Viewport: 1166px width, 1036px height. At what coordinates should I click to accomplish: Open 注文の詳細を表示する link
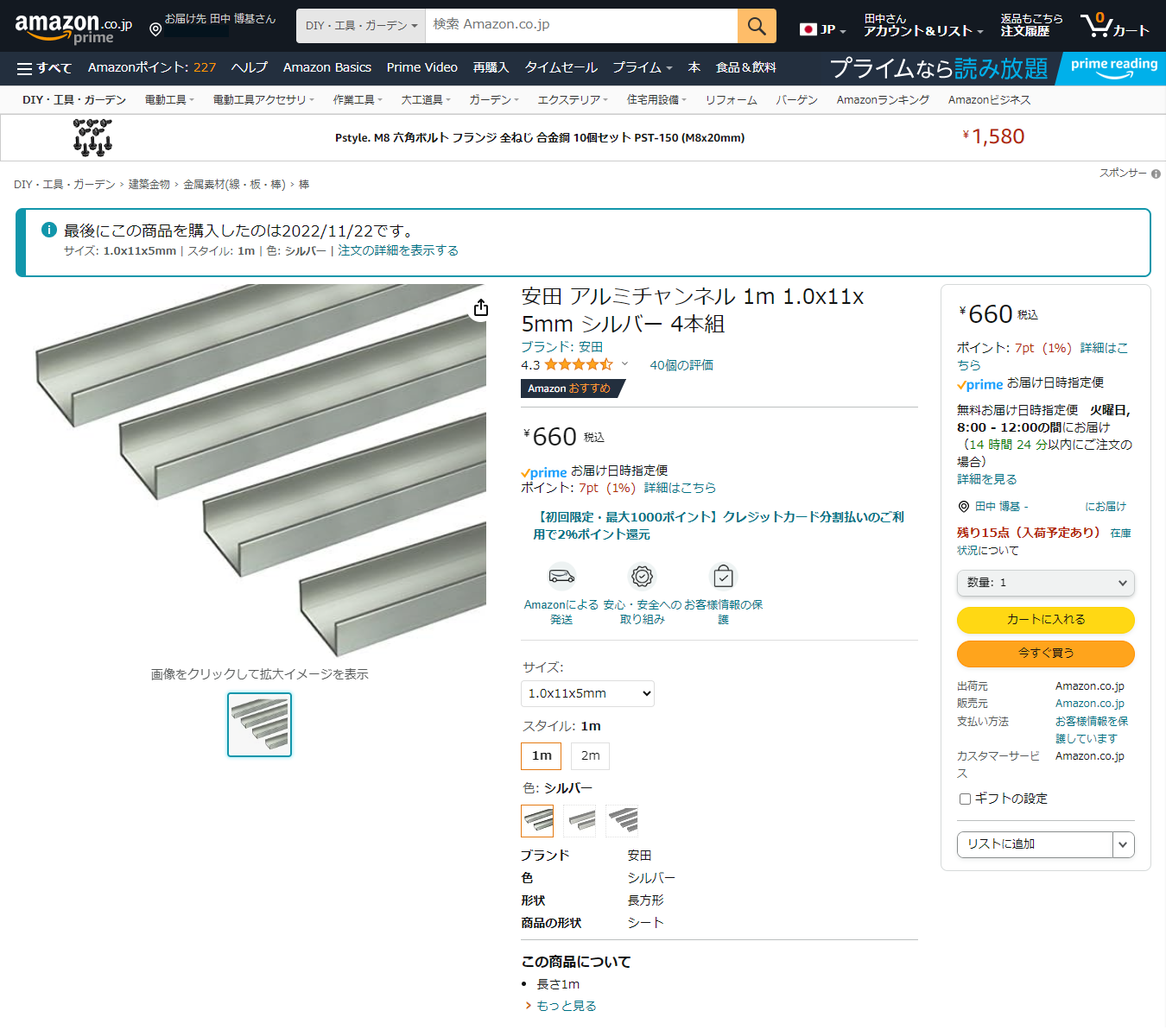398,250
